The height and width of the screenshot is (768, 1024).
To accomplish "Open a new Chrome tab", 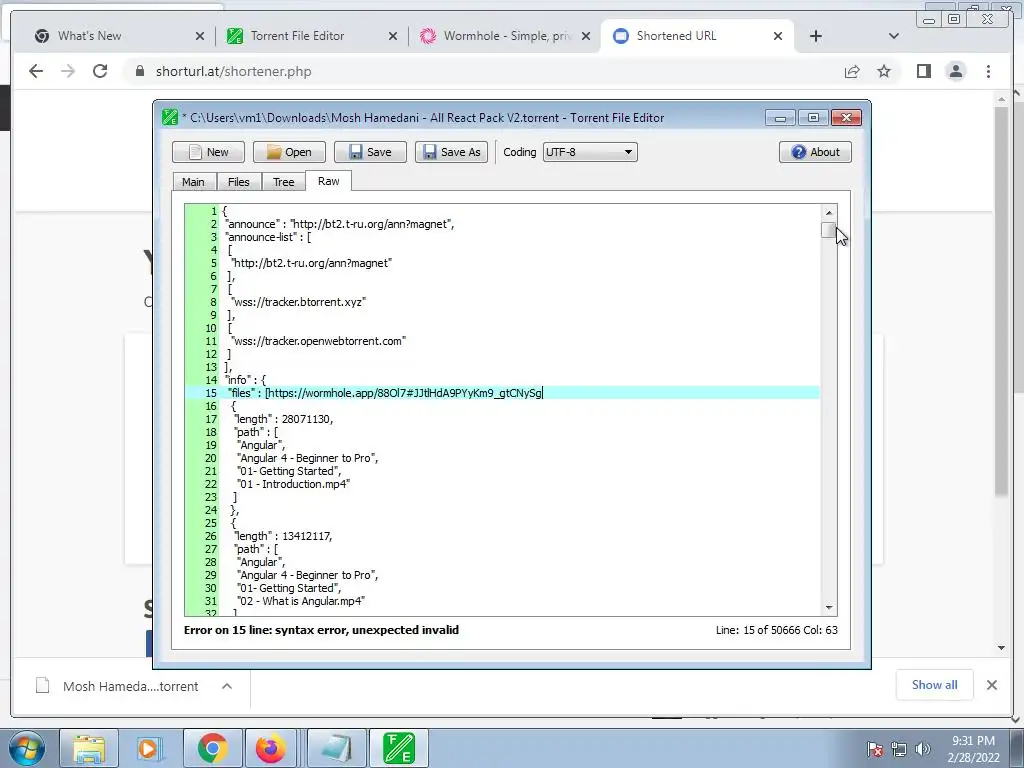I will [x=816, y=36].
